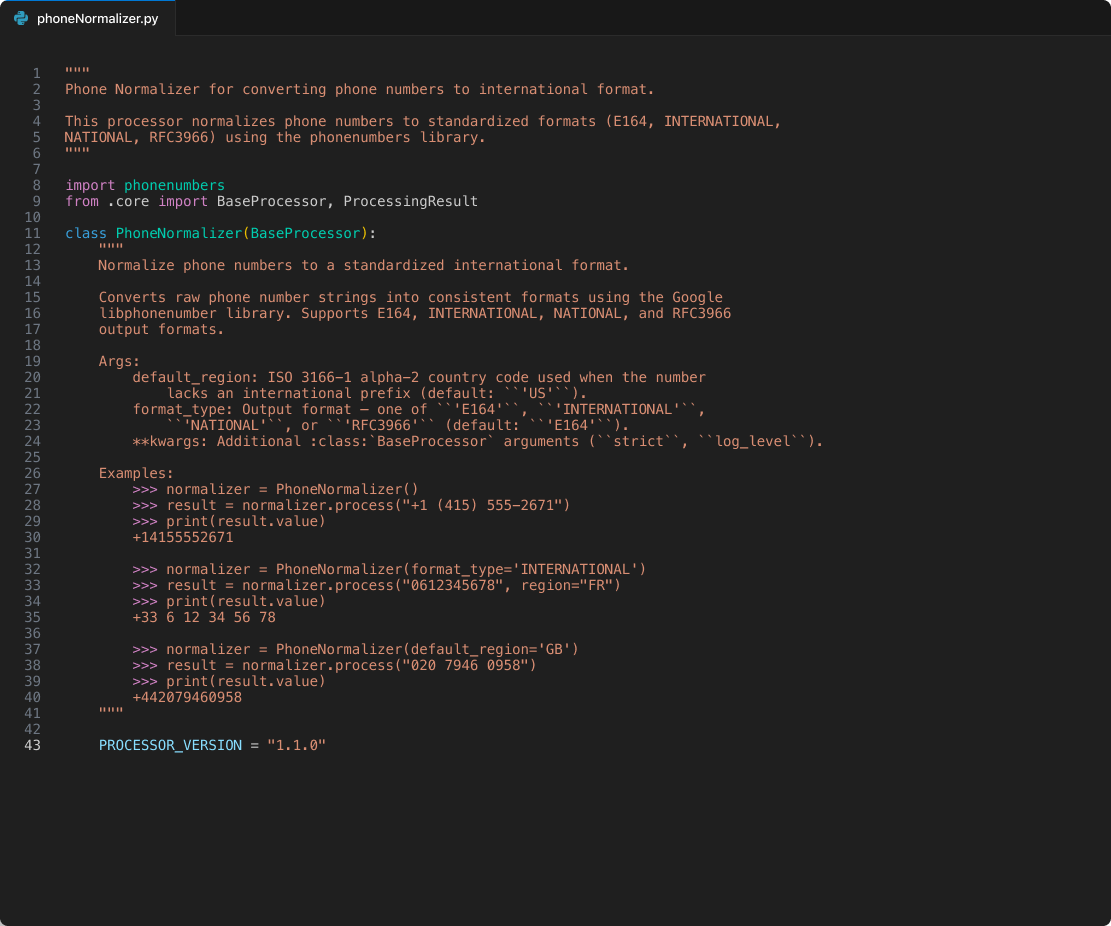Click process("+1 (415) 555-2671") line
The height and width of the screenshot is (926, 1111).
click(351, 505)
